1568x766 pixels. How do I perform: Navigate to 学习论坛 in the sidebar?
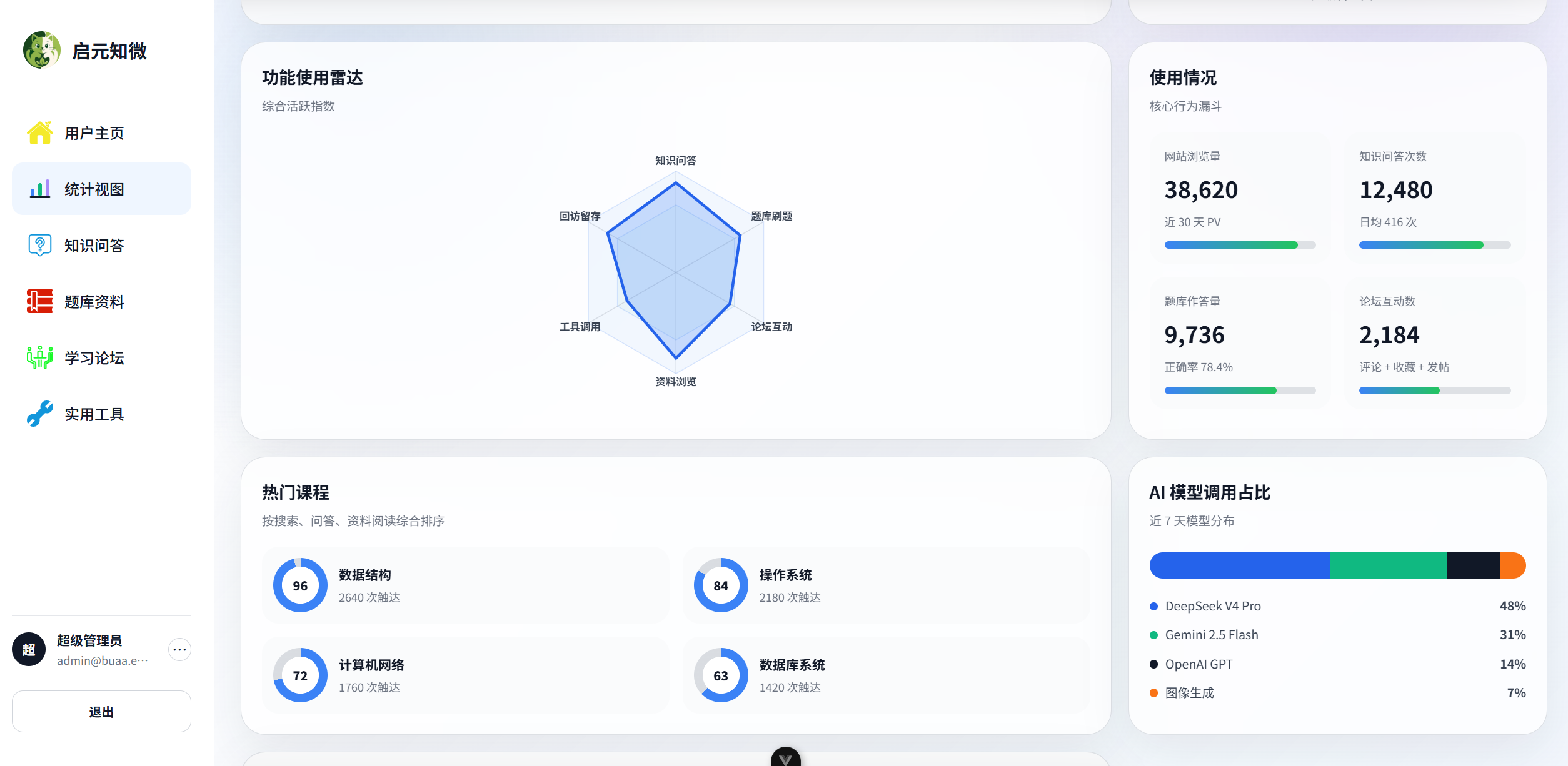click(101, 358)
